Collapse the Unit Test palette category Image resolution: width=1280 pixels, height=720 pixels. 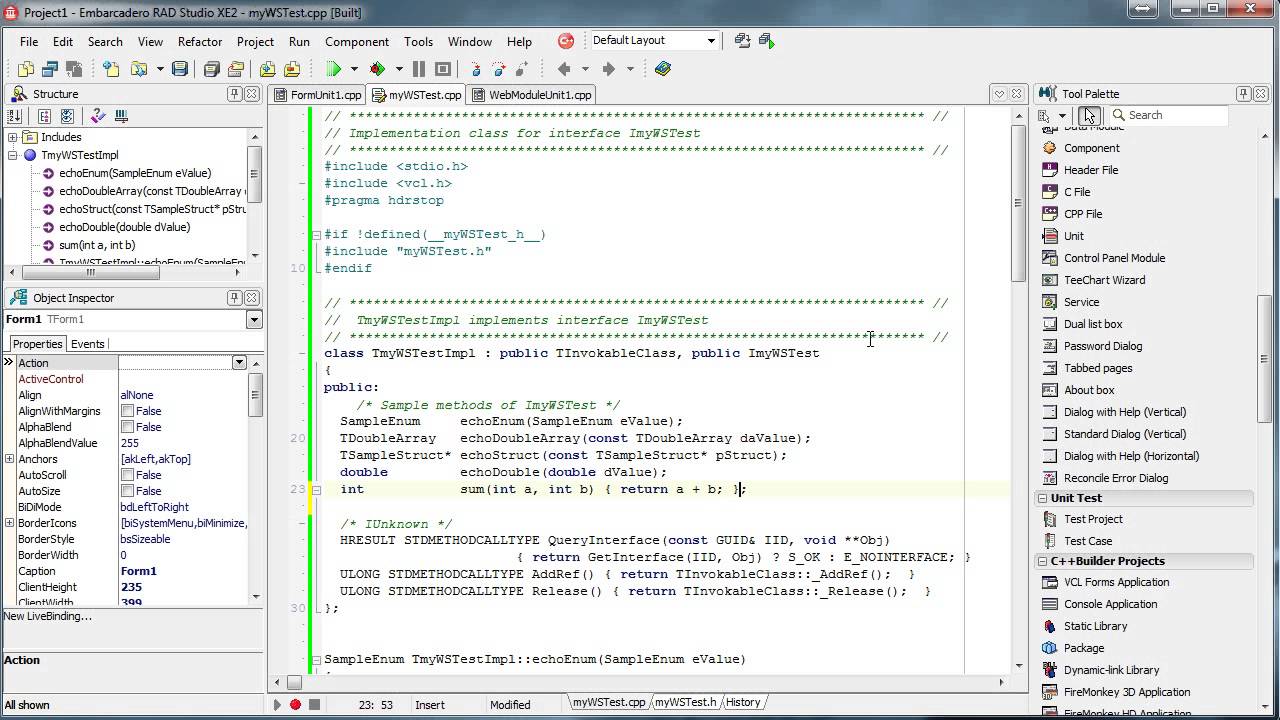[x=1044, y=498]
